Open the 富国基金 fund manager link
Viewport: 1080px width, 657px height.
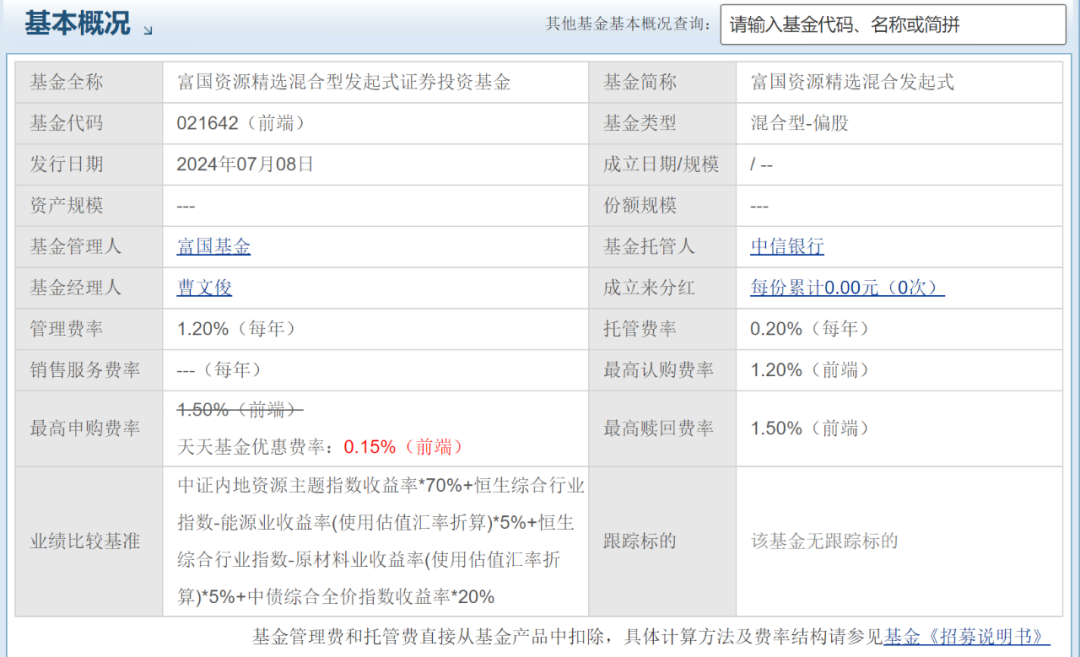(214, 247)
